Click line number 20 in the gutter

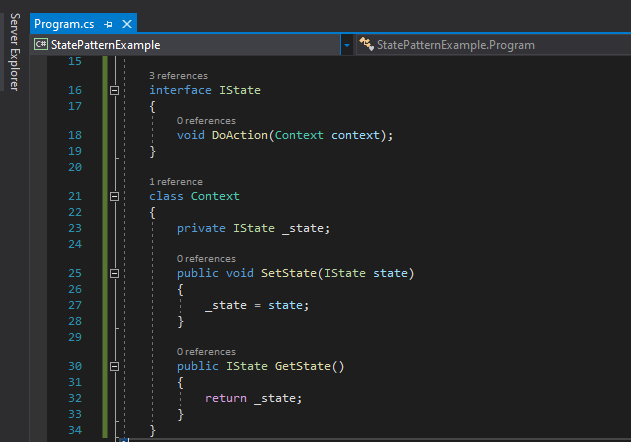pyautogui.click(x=75, y=167)
